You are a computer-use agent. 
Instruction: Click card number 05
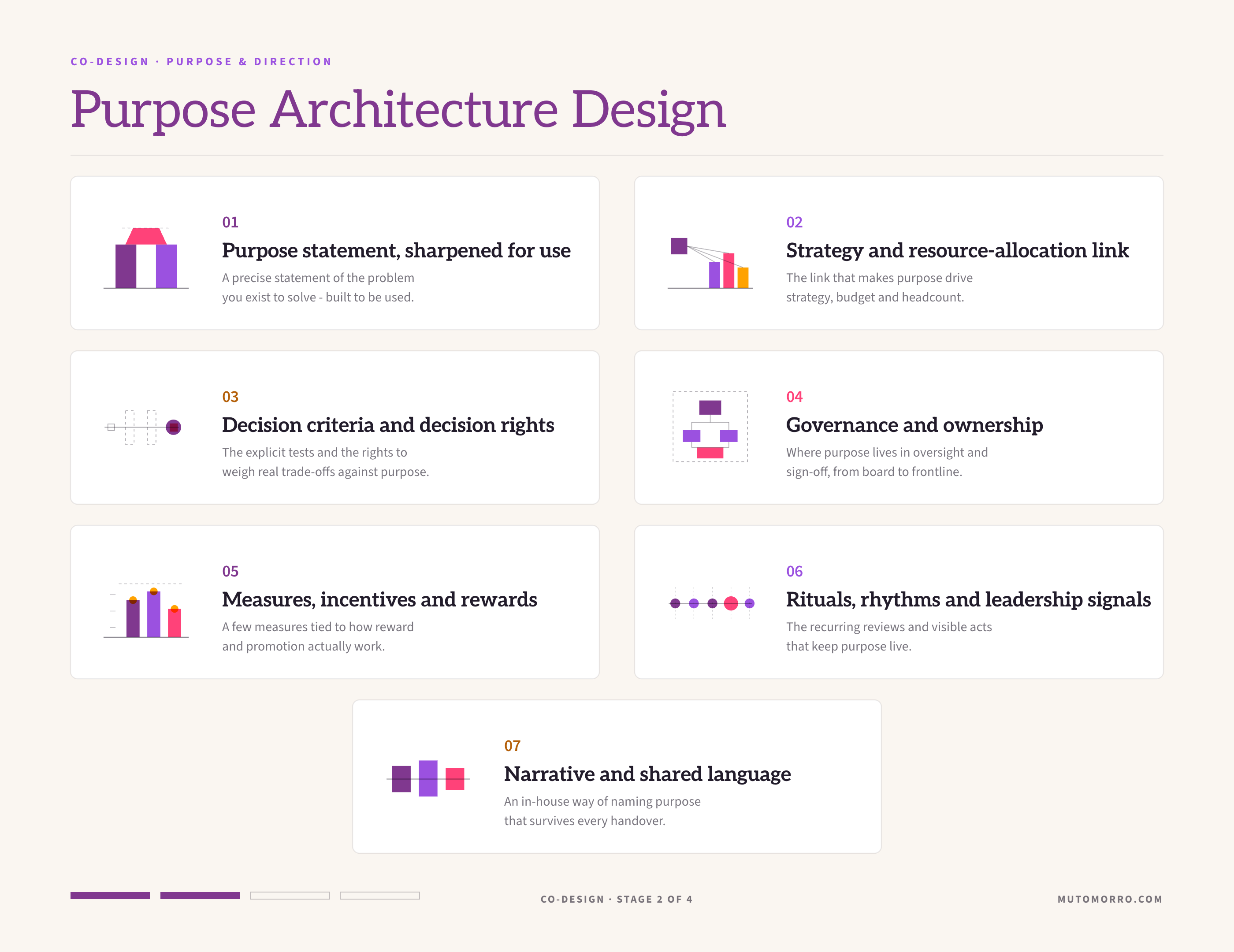230,571
